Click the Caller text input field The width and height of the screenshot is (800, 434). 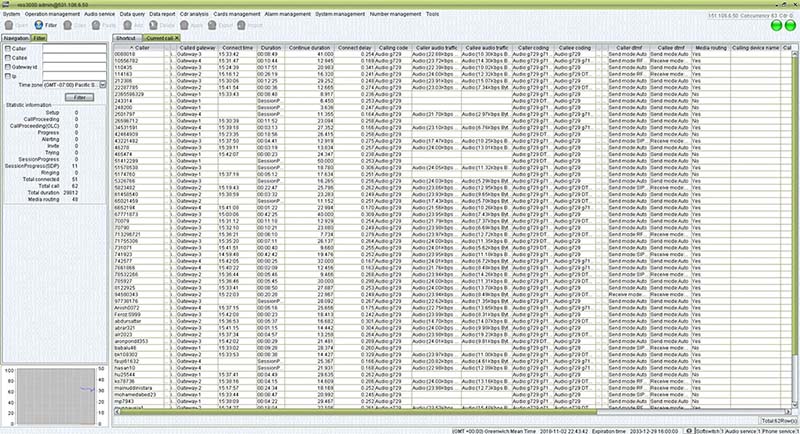coord(74,48)
